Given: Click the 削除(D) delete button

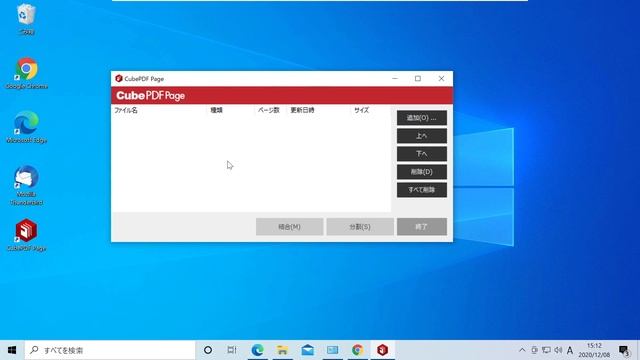Looking at the screenshot, I should [422, 172].
